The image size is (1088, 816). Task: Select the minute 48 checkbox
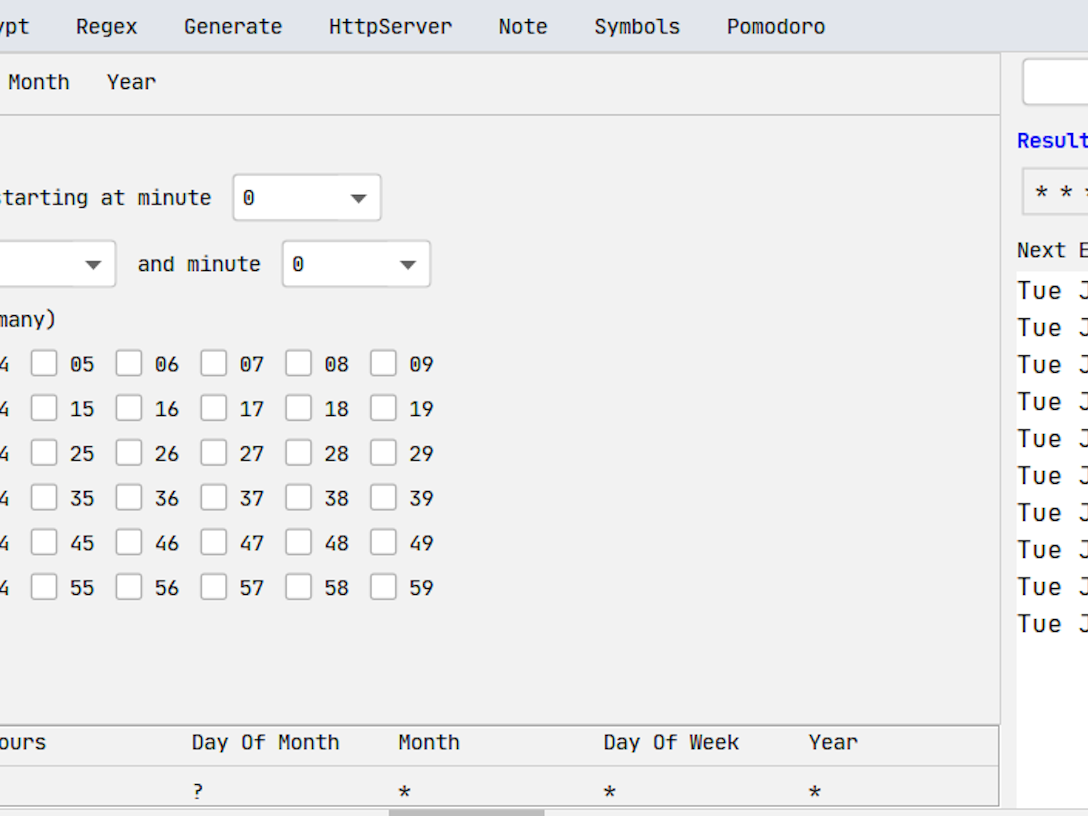pos(298,542)
